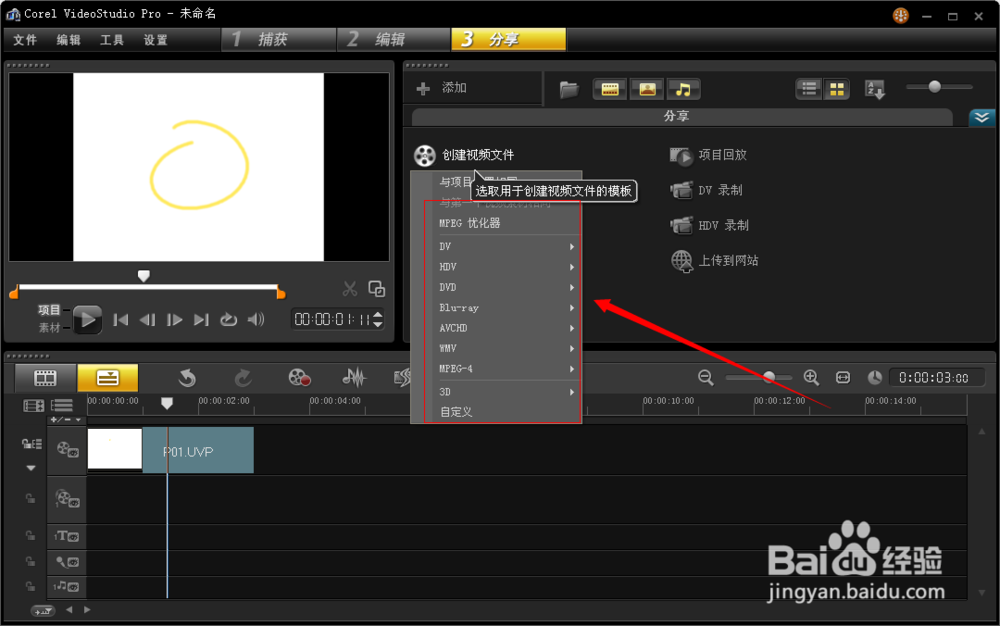
Task: Step to next frame
Action: [x=174, y=320]
